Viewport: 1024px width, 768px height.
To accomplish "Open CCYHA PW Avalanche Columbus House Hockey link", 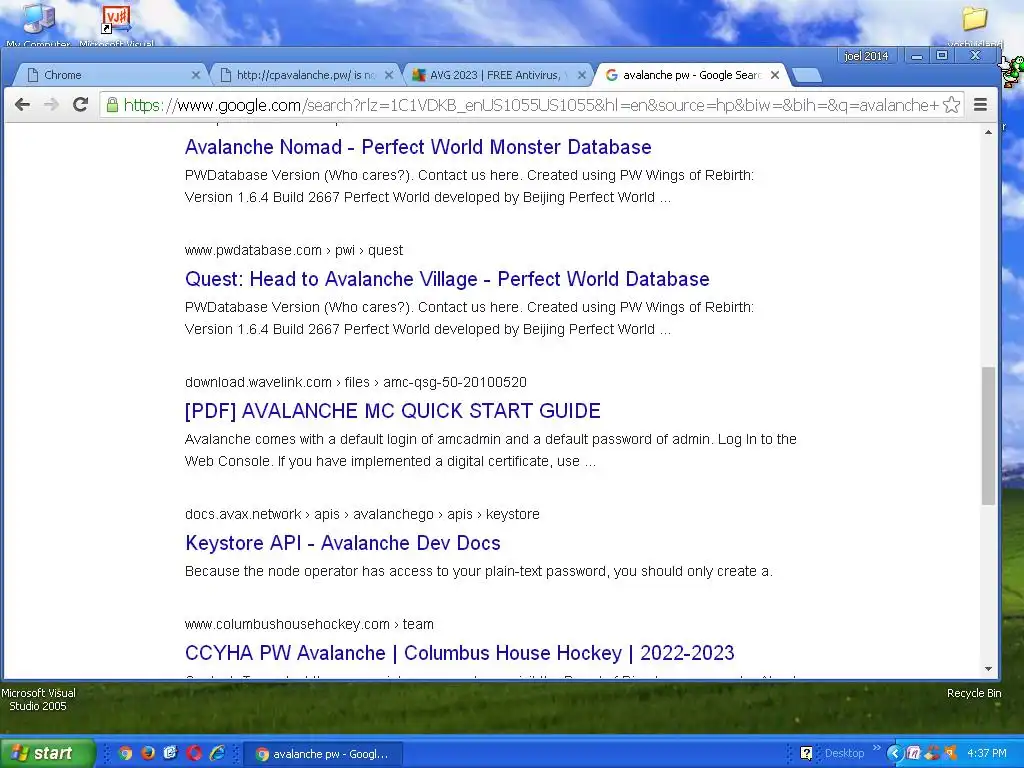I will (460, 653).
